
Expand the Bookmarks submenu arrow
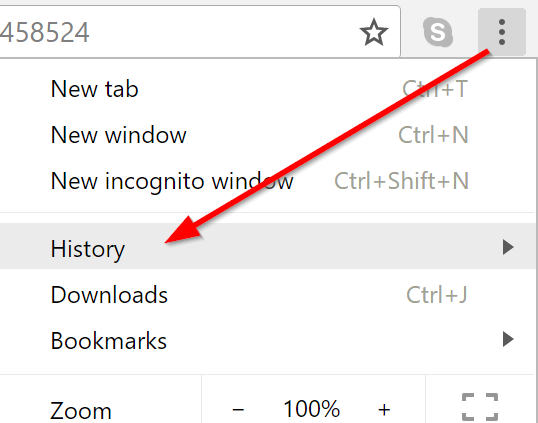tap(508, 339)
